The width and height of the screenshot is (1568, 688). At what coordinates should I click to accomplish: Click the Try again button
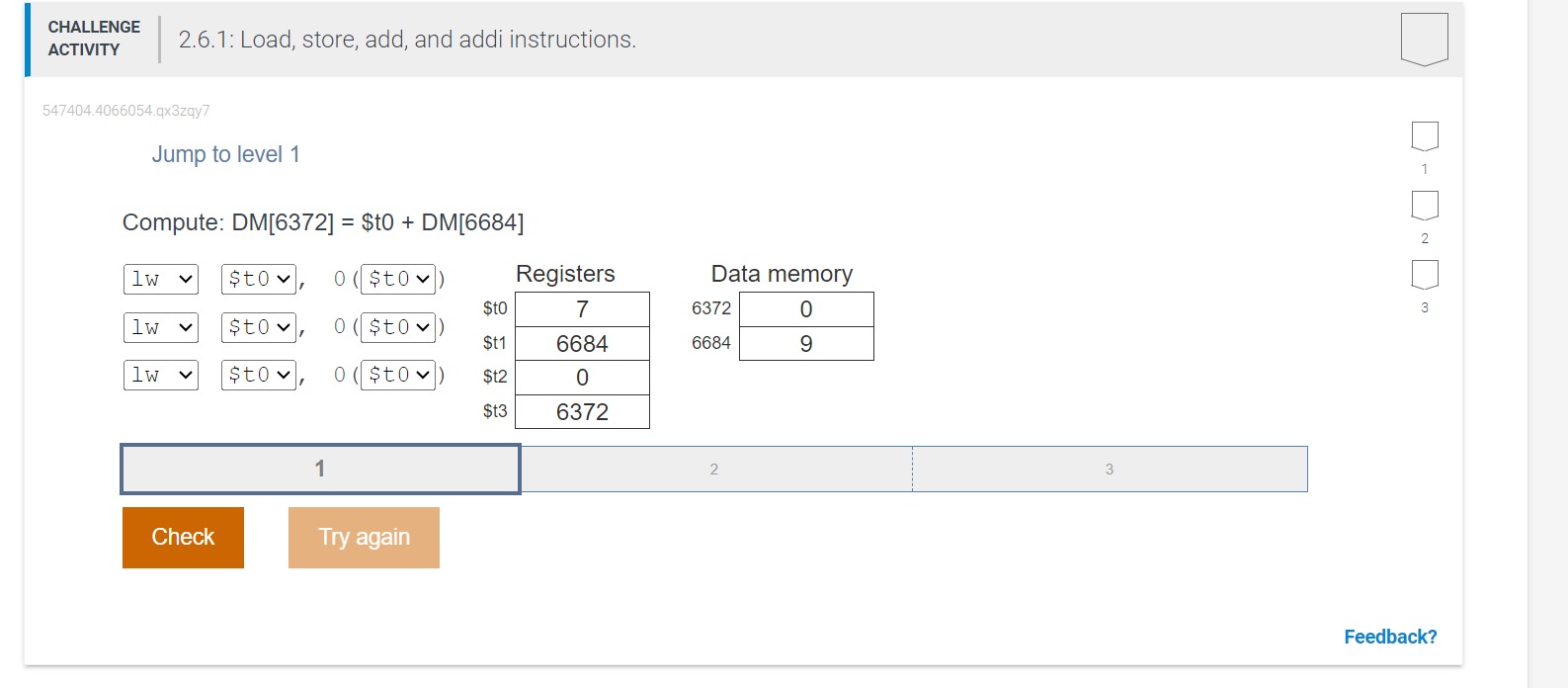point(364,538)
